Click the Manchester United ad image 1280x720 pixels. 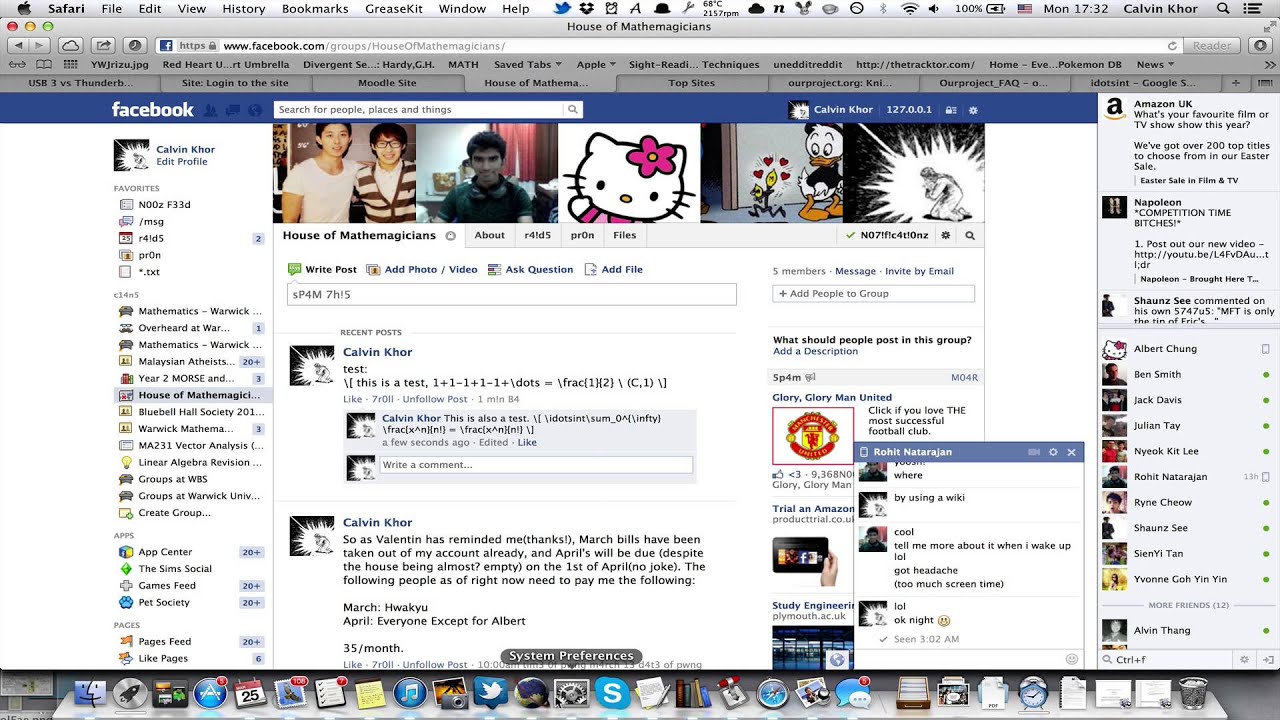pyautogui.click(x=813, y=436)
